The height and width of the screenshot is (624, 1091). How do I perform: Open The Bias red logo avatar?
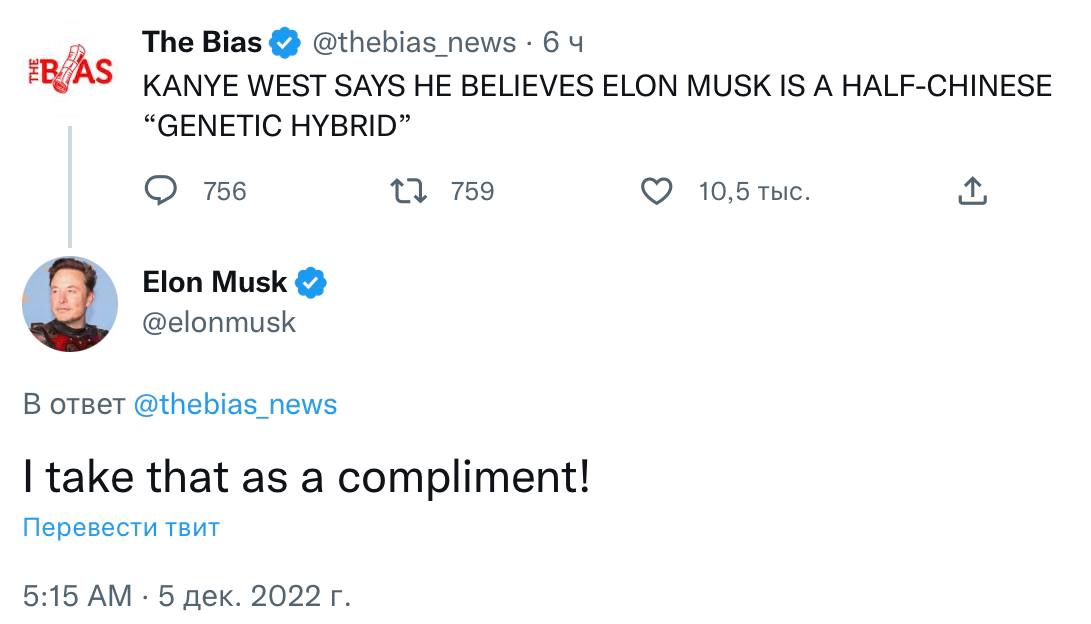70,71
